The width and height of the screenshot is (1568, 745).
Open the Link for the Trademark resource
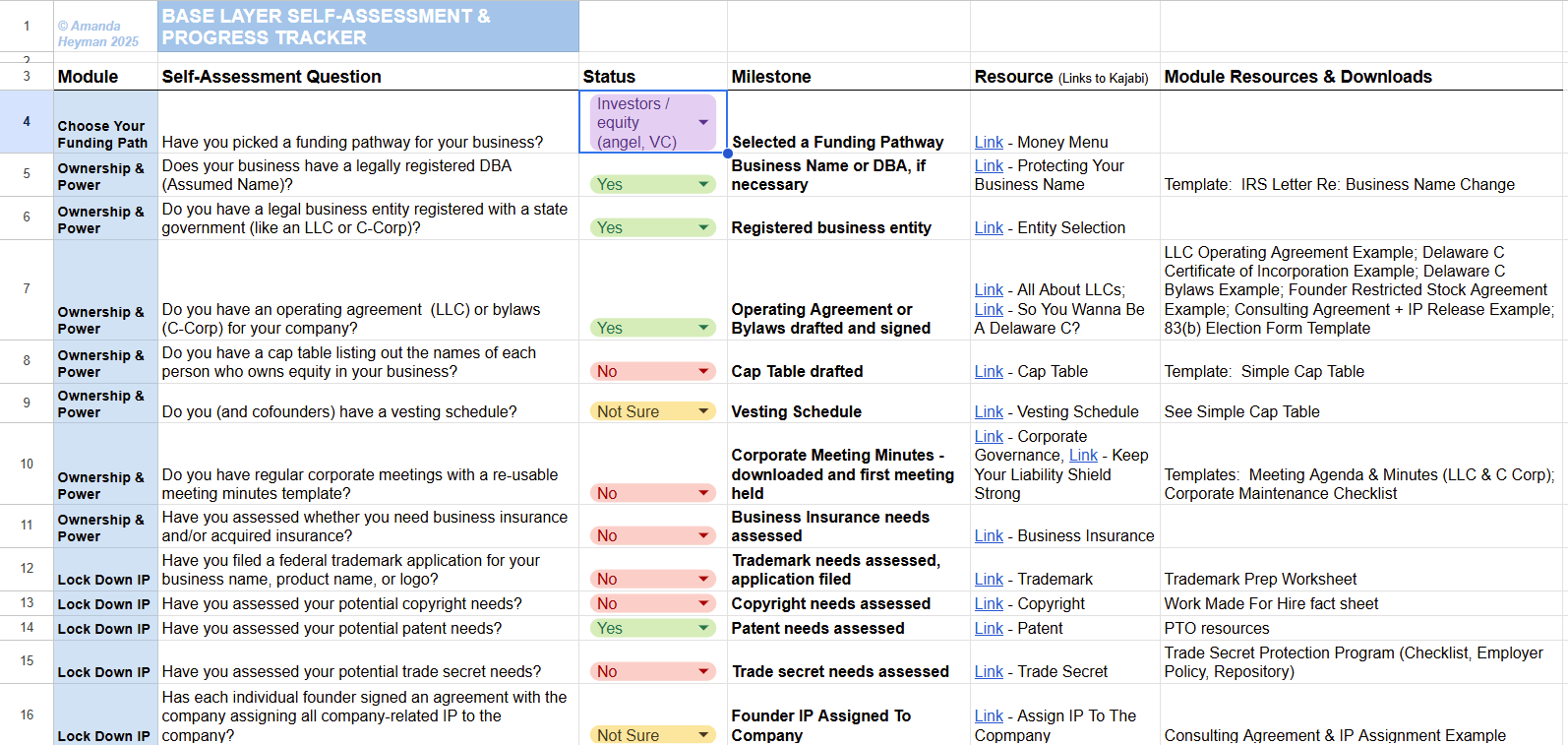coord(989,580)
